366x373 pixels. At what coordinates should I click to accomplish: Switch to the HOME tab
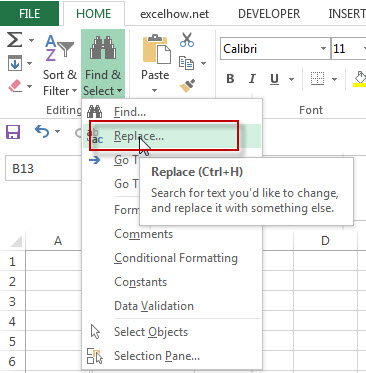pos(94,14)
